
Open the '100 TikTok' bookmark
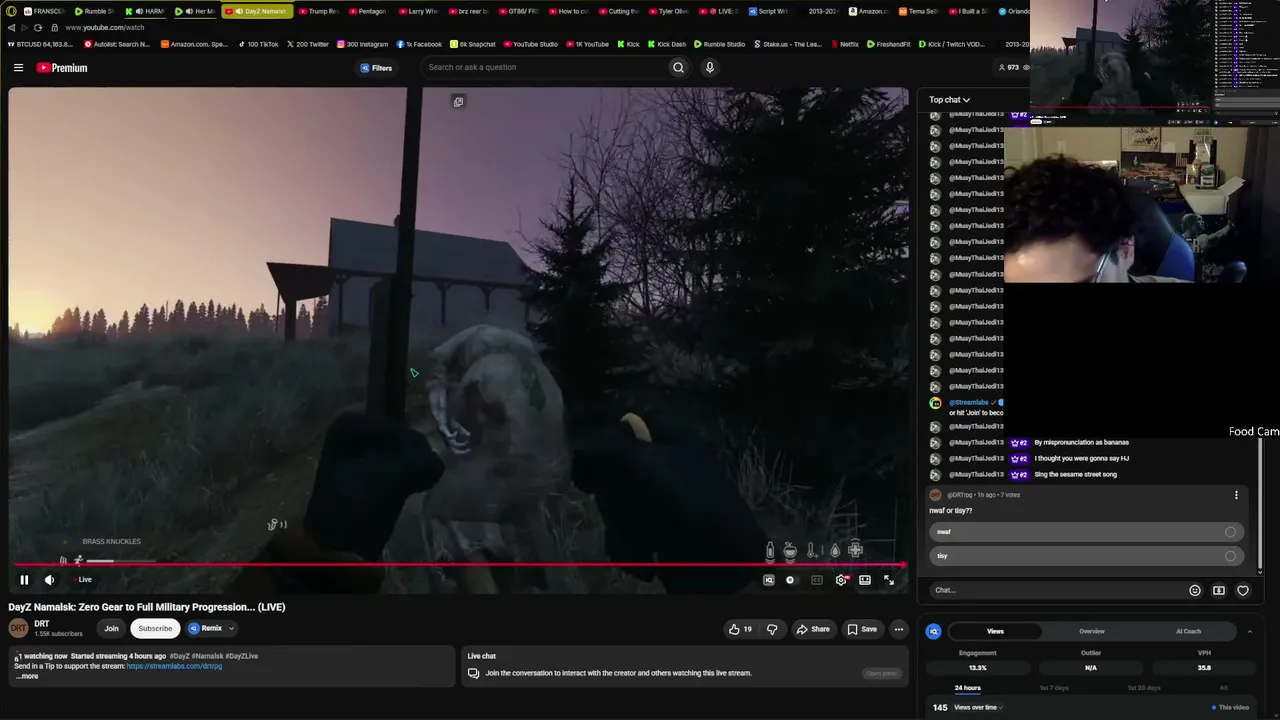tap(258, 44)
